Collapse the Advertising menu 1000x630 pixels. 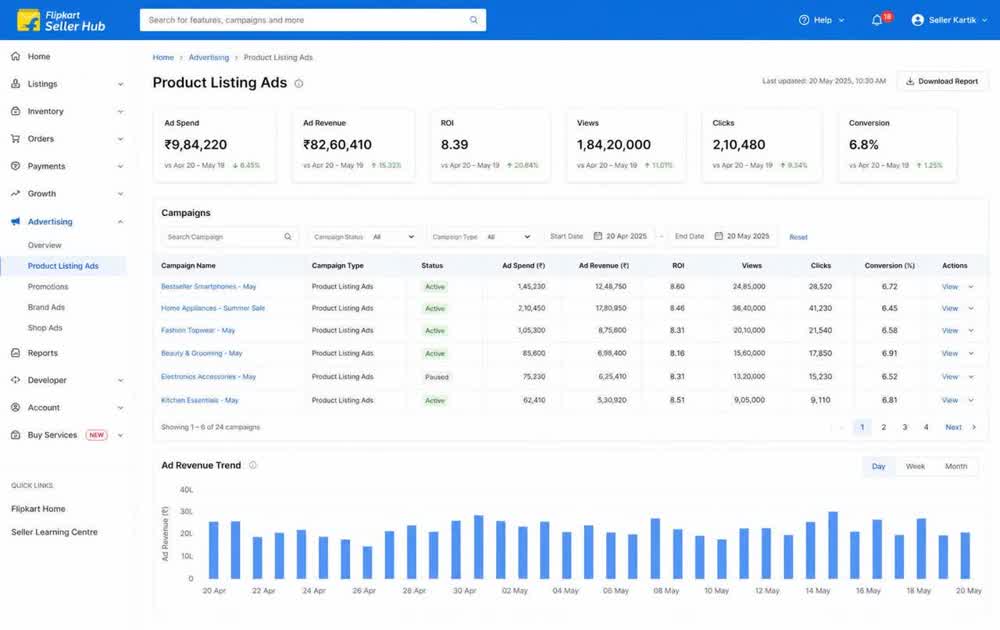[121, 222]
